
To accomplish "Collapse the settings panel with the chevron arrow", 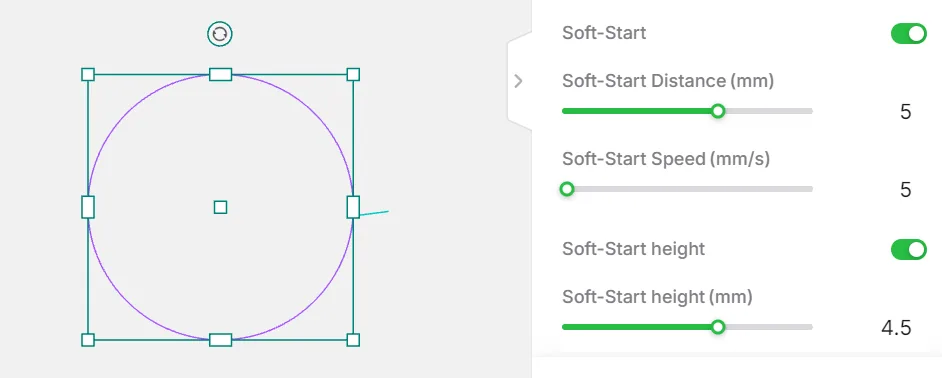I will (x=518, y=81).
